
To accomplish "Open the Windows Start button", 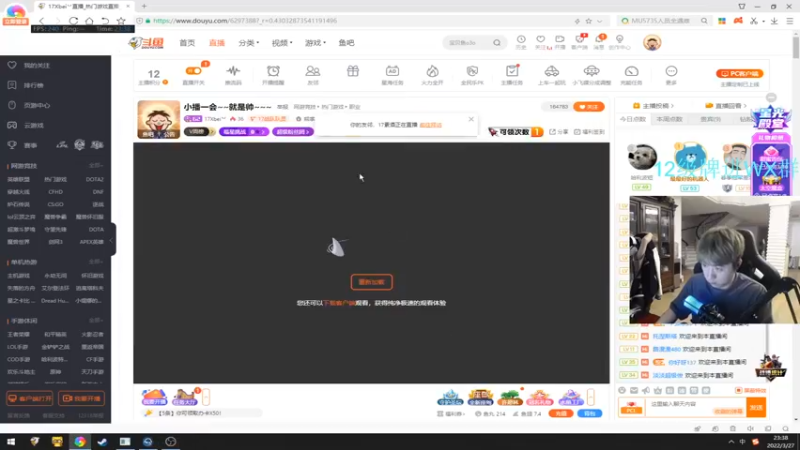I will 11,442.
